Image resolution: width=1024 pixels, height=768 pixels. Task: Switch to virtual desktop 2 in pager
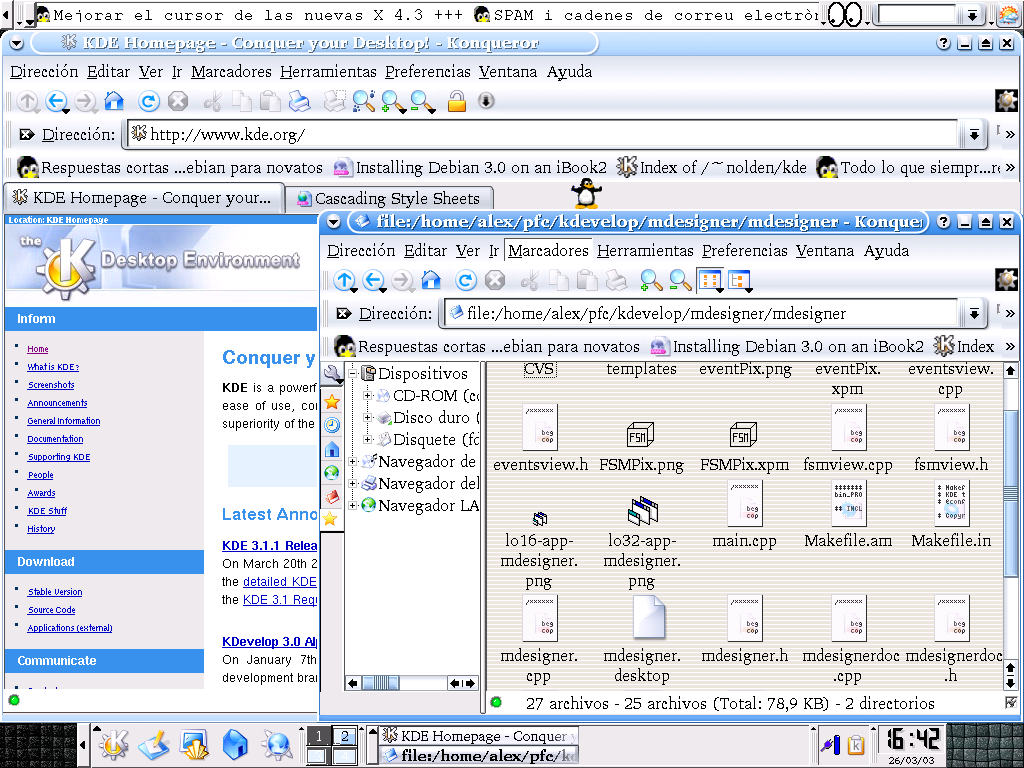[345, 737]
